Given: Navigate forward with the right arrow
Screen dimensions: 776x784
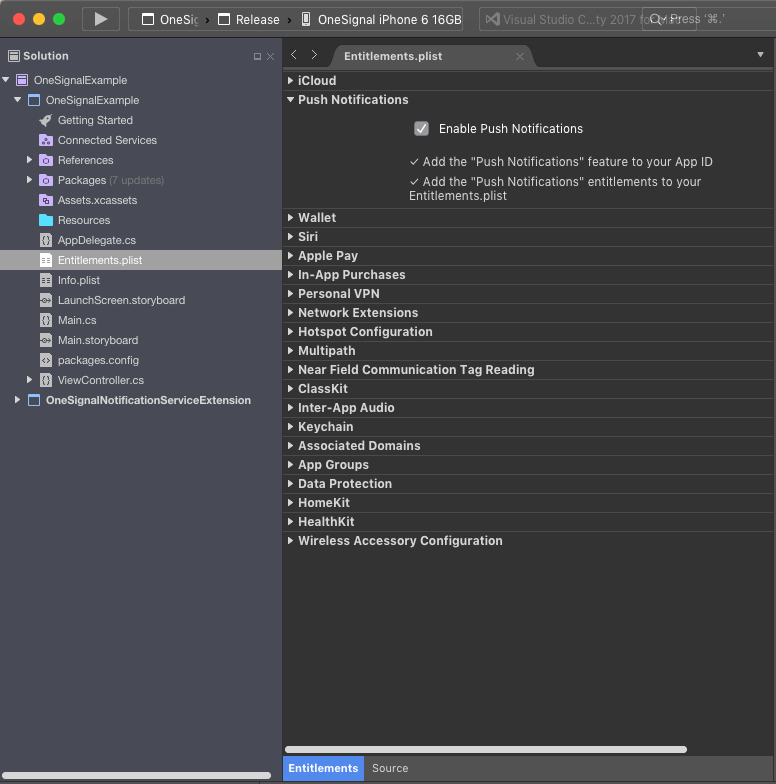Looking at the screenshot, I should [x=314, y=54].
